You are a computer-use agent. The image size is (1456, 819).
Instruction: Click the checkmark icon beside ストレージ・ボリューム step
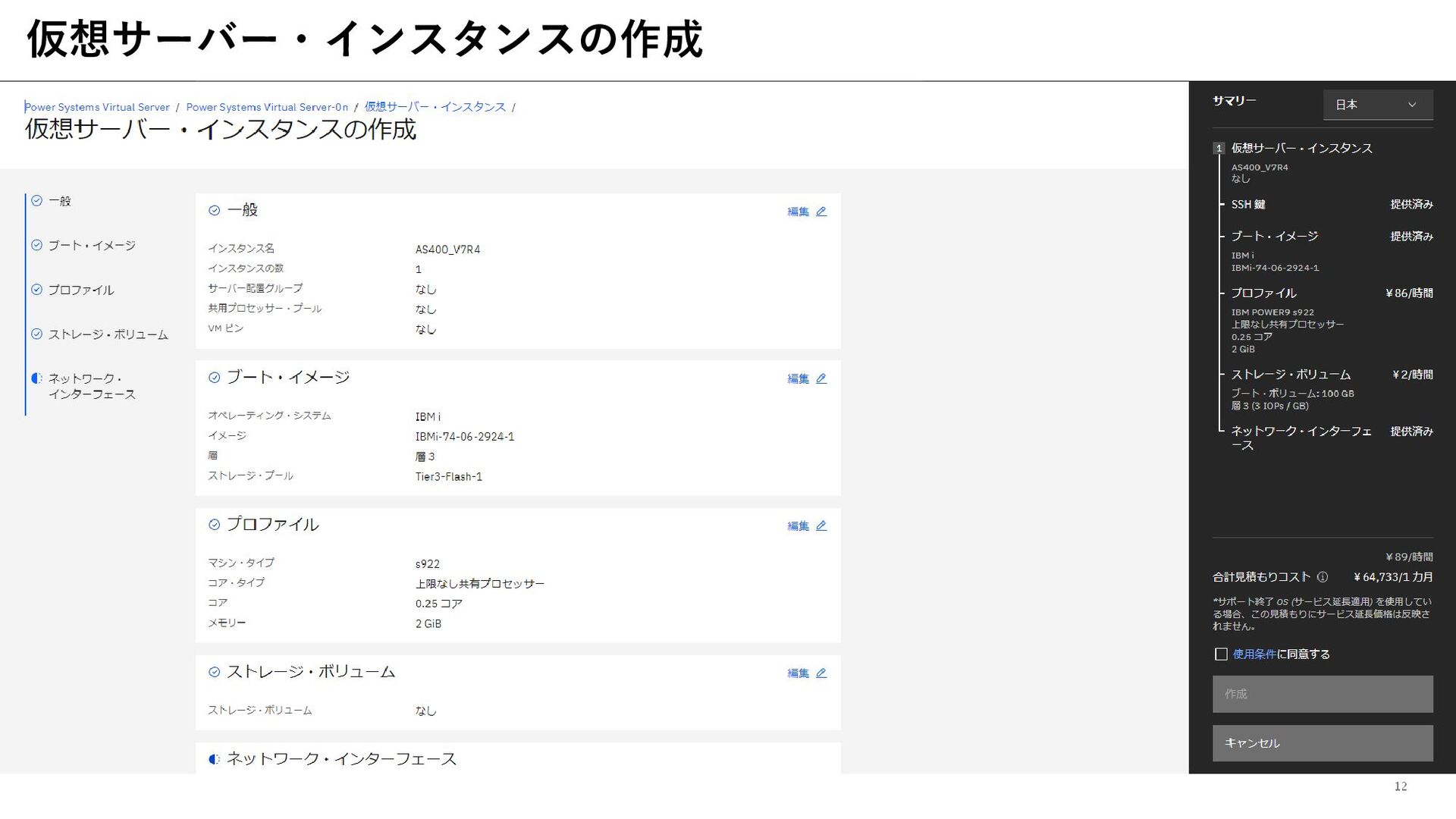pos(36,334)
